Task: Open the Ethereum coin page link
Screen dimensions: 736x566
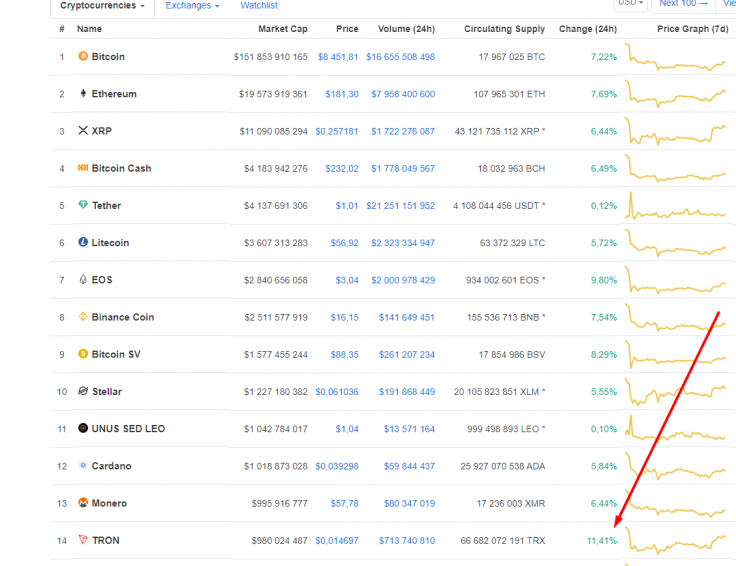Action: [x=114, y=93]
